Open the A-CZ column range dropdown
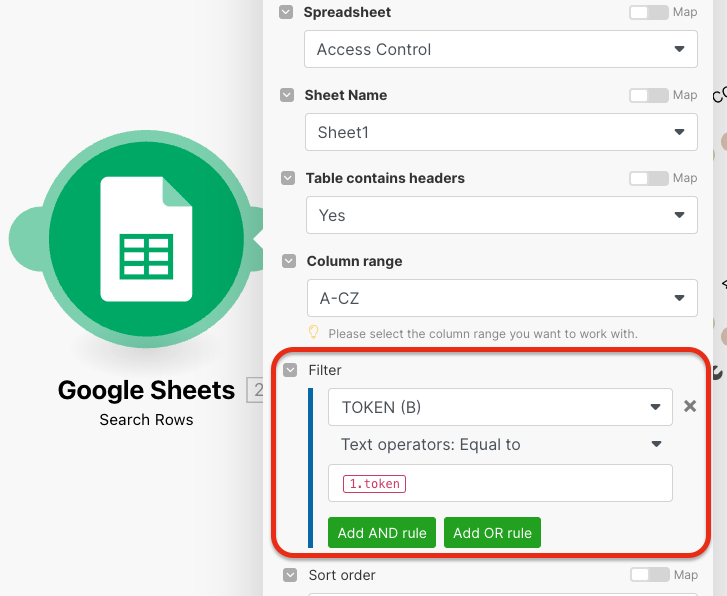727x596 pixels. pos(502,298)
